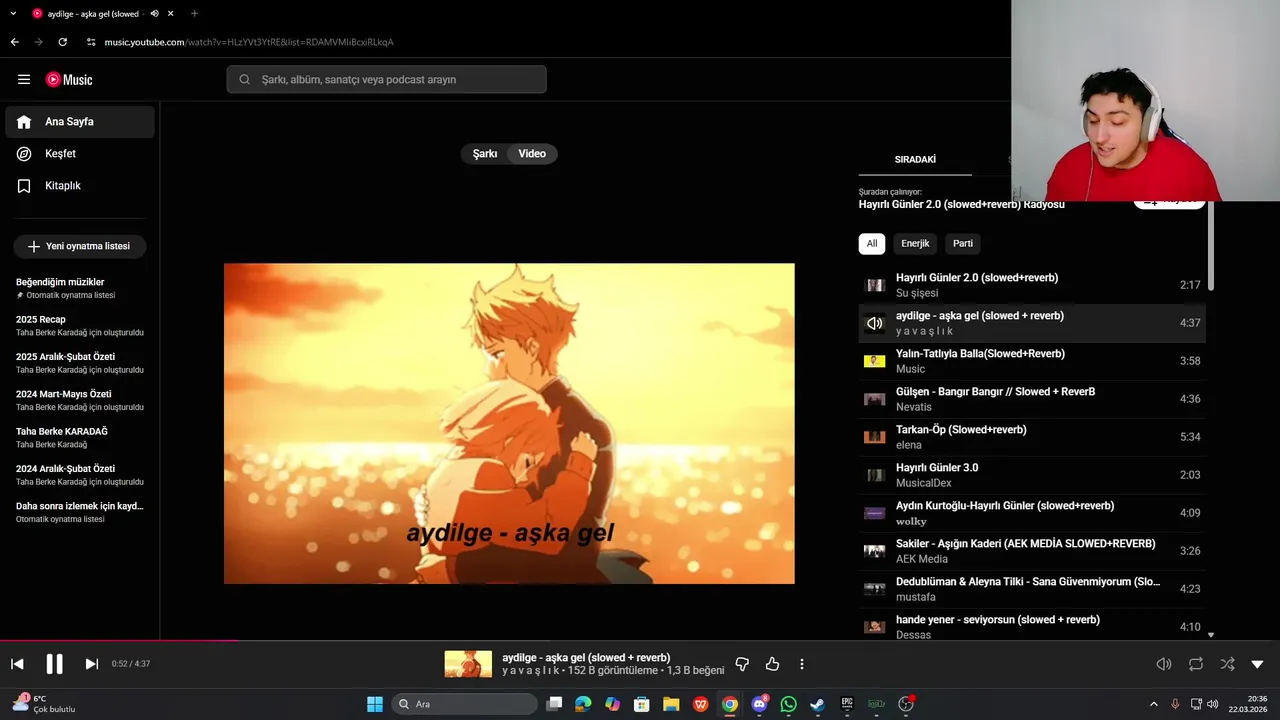1280x720 pixels.
Task: Click the site information icon in address bar
Action: pos(91,42)
